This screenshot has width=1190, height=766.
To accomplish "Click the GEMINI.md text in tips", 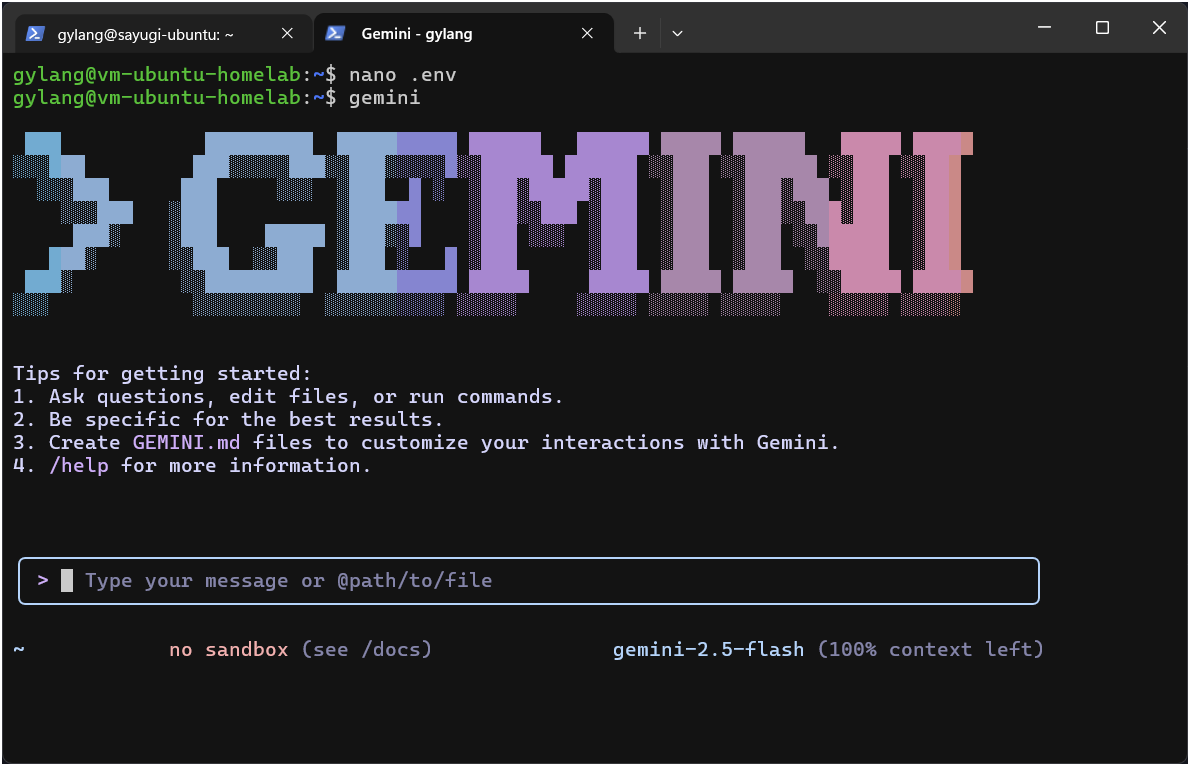I will tap(191, 443).
